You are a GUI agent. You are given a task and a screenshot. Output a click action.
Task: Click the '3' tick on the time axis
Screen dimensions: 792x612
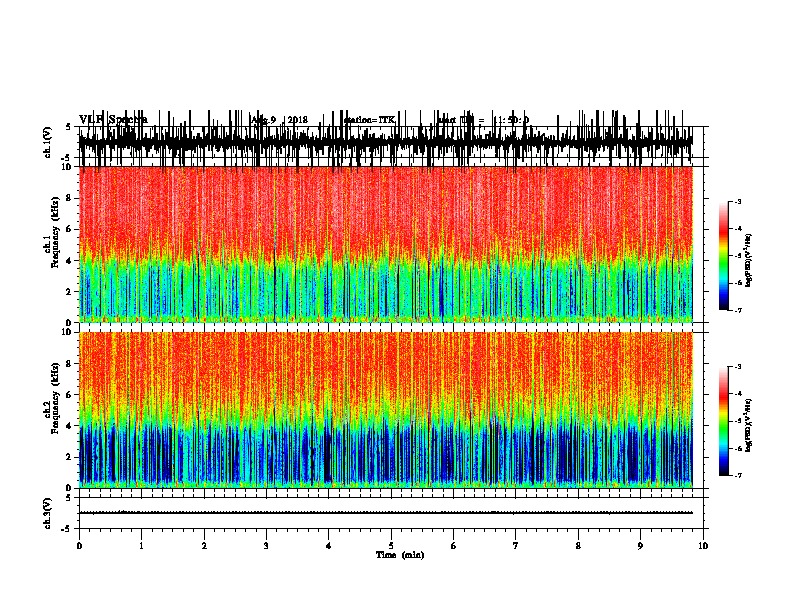(x=266, y=546)
